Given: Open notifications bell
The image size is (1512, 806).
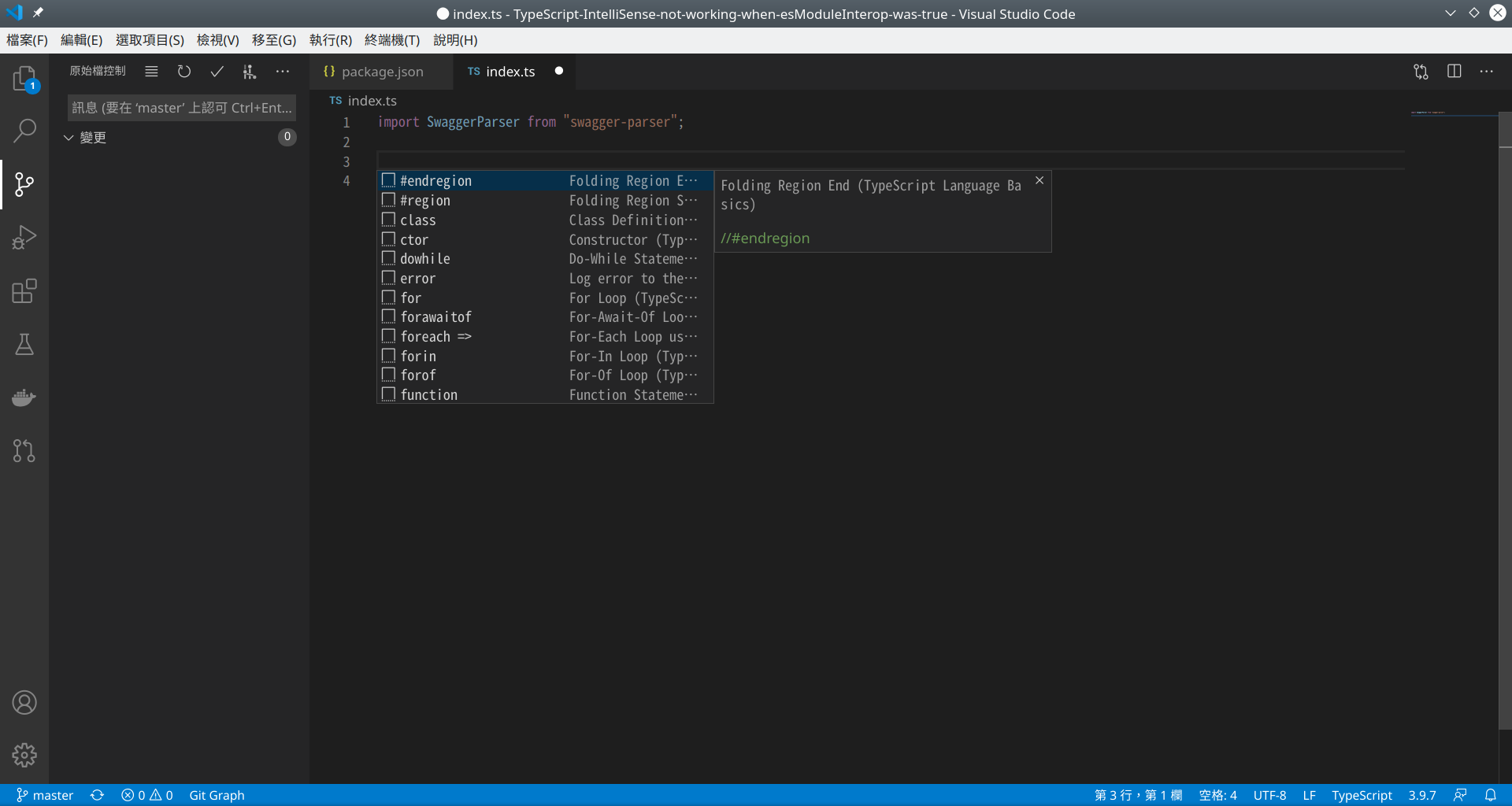Looking at the screenshot, I should pyautogui.click(x=1491, y=795).
